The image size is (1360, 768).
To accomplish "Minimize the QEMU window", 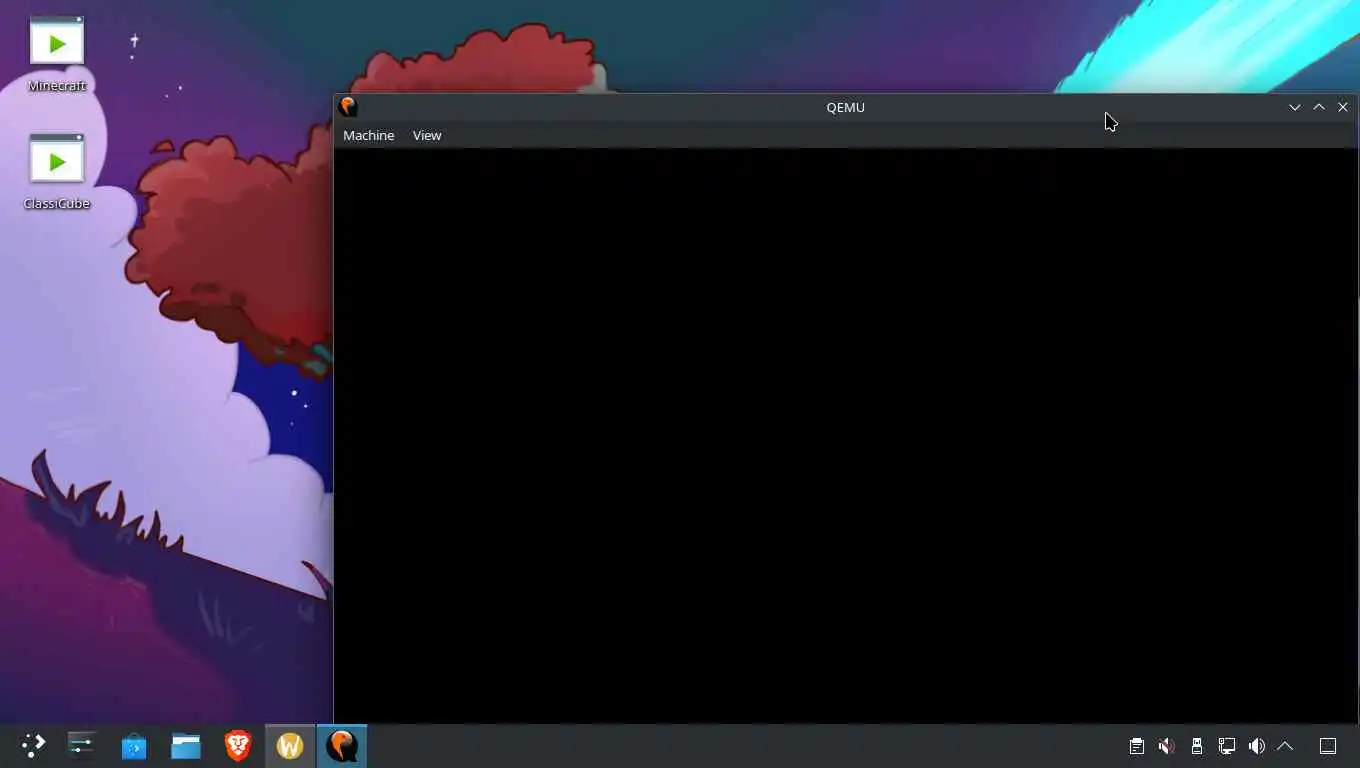I will [x=1294, y=107].
